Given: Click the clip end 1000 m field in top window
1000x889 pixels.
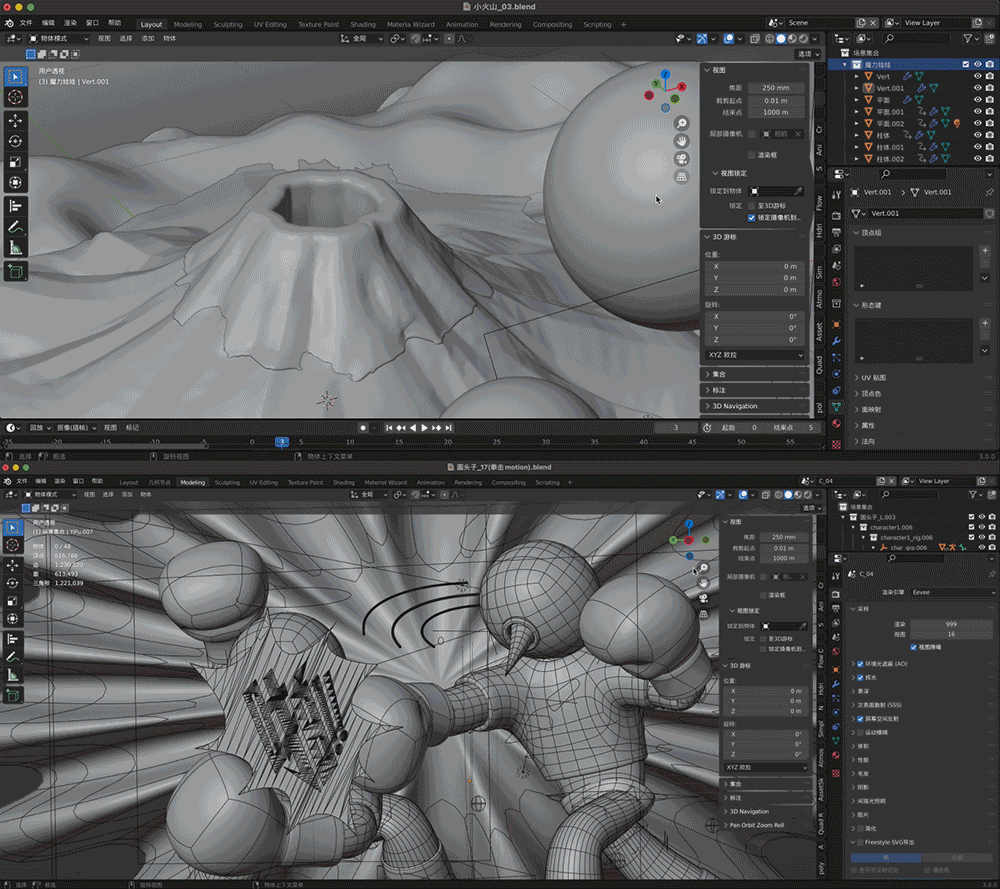Looking at the screenshot, I should pos(776,112).
